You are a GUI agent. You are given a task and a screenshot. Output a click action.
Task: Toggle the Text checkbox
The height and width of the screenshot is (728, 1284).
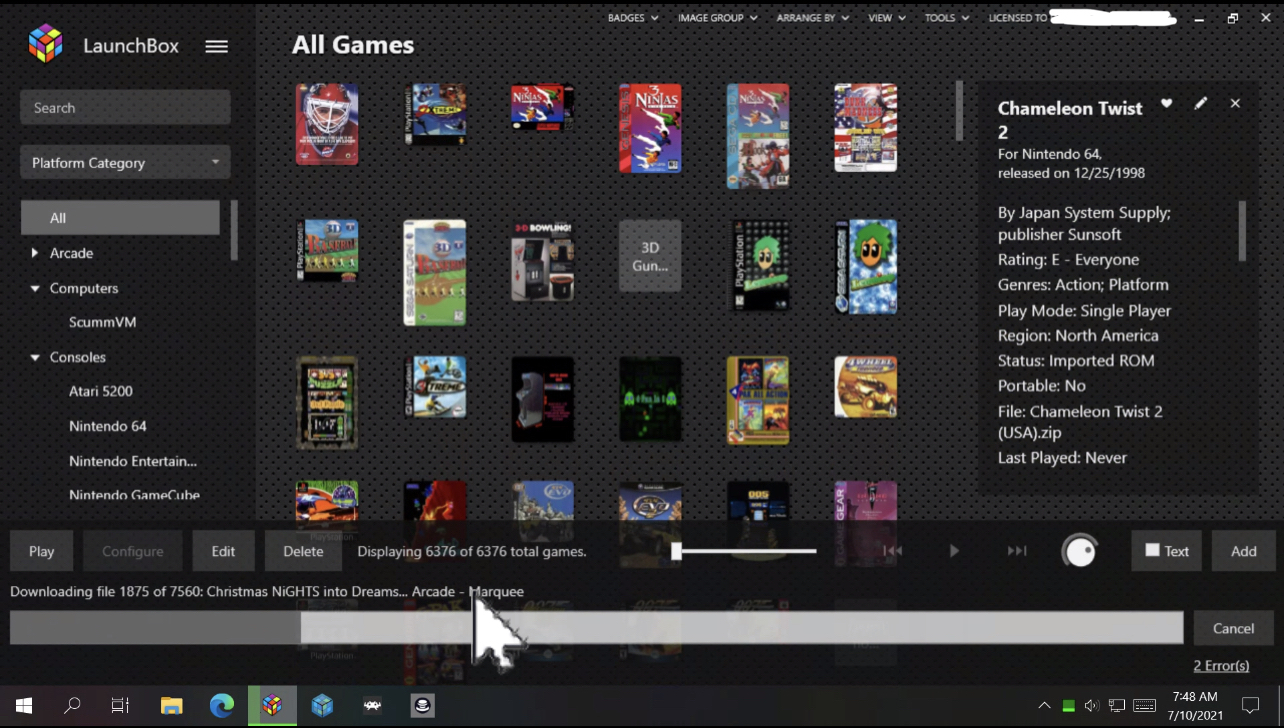1152,550
